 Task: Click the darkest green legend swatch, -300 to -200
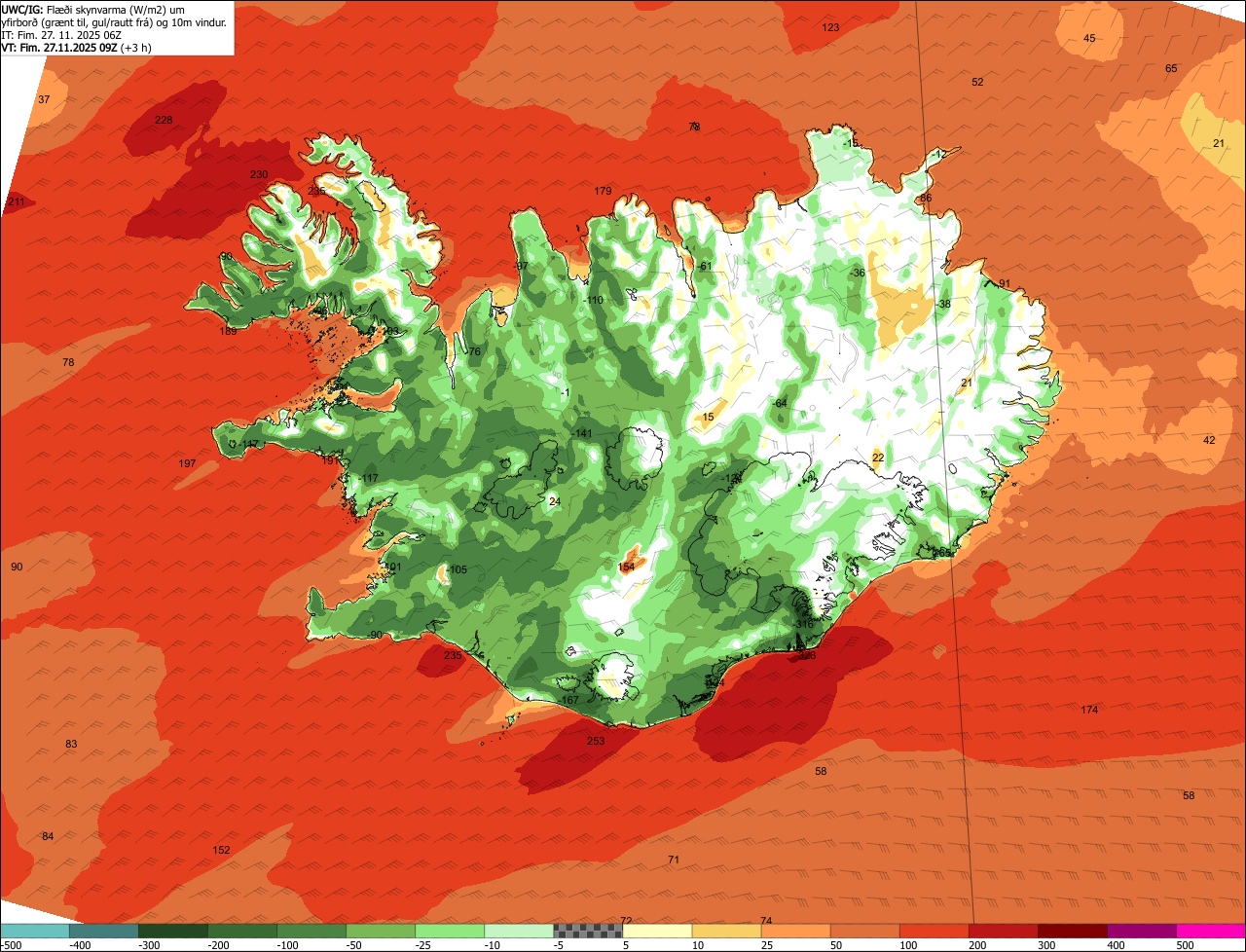click(x=172, y=931)
